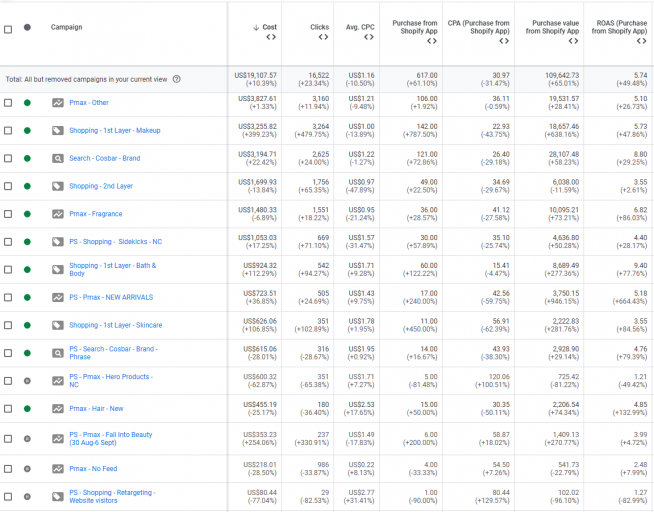
Task: Open the Shopping - 1st Layer - Skincare campaign
Action: (116, 325)
